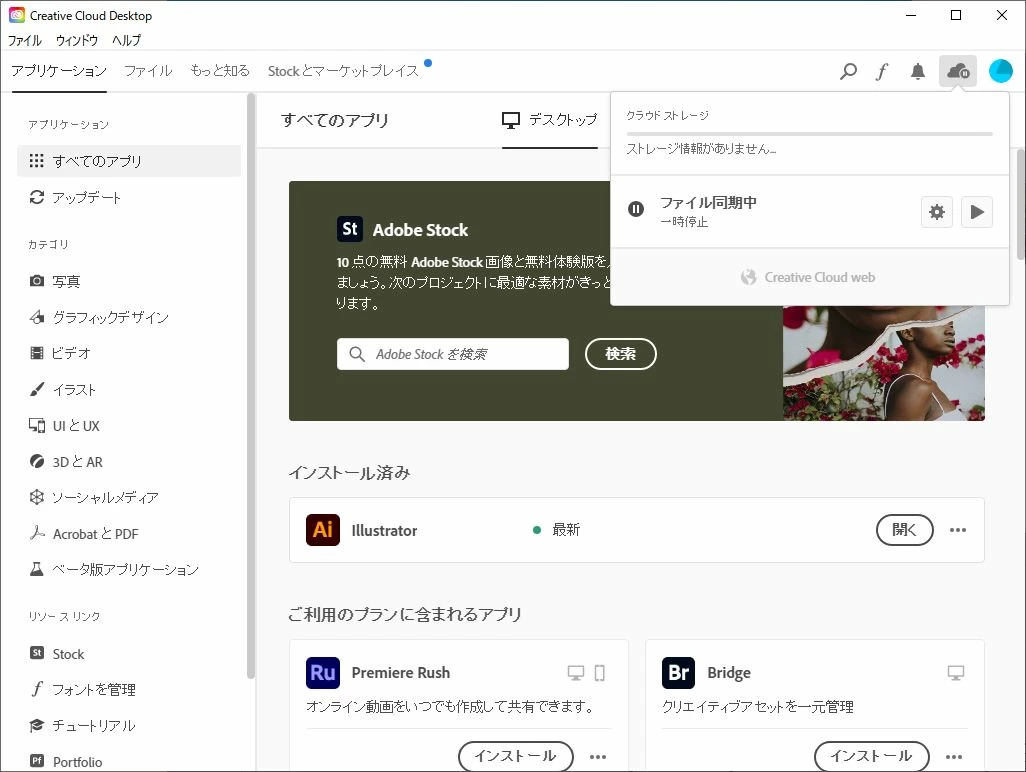Screen dimensions: 1026x772
Task: Open チュートリアル resource link
Action: click(129, 726)
